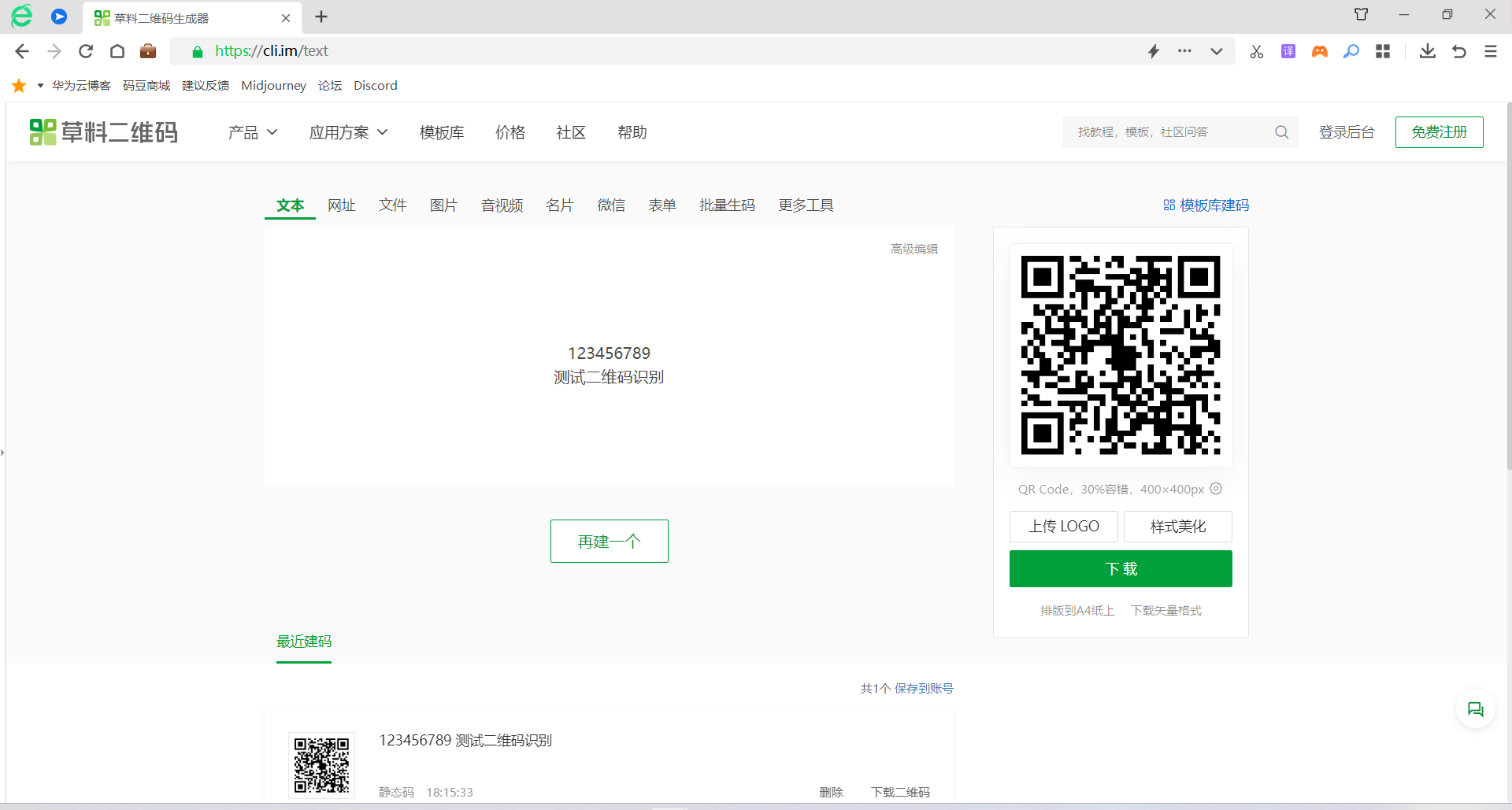Switch to the 文件 tab
The height and width of the screenshot is (810, 1512).
393,205
